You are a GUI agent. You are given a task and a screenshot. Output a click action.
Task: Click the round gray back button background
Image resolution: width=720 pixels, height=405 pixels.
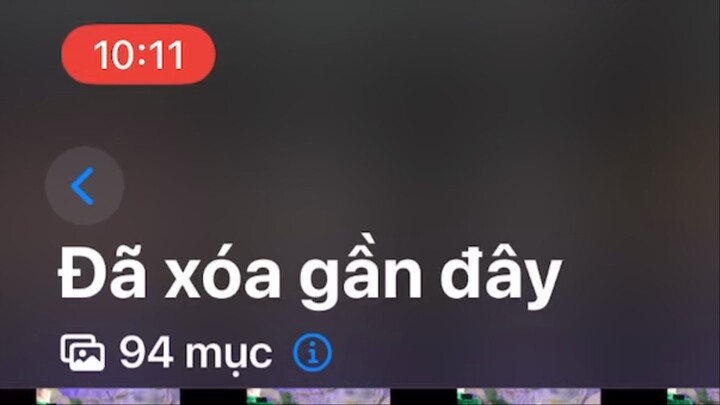click(x=84, y=186)
